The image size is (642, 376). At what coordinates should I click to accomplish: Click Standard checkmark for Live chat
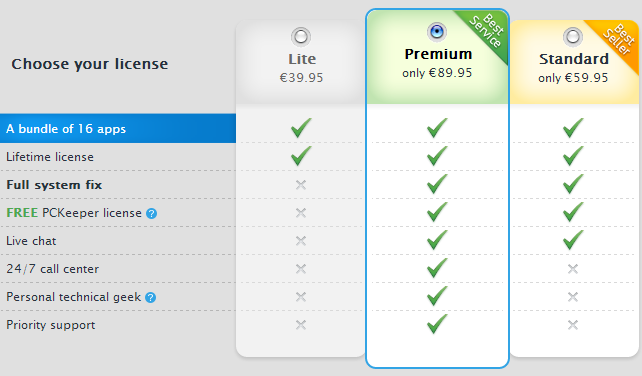coord(573,240)
